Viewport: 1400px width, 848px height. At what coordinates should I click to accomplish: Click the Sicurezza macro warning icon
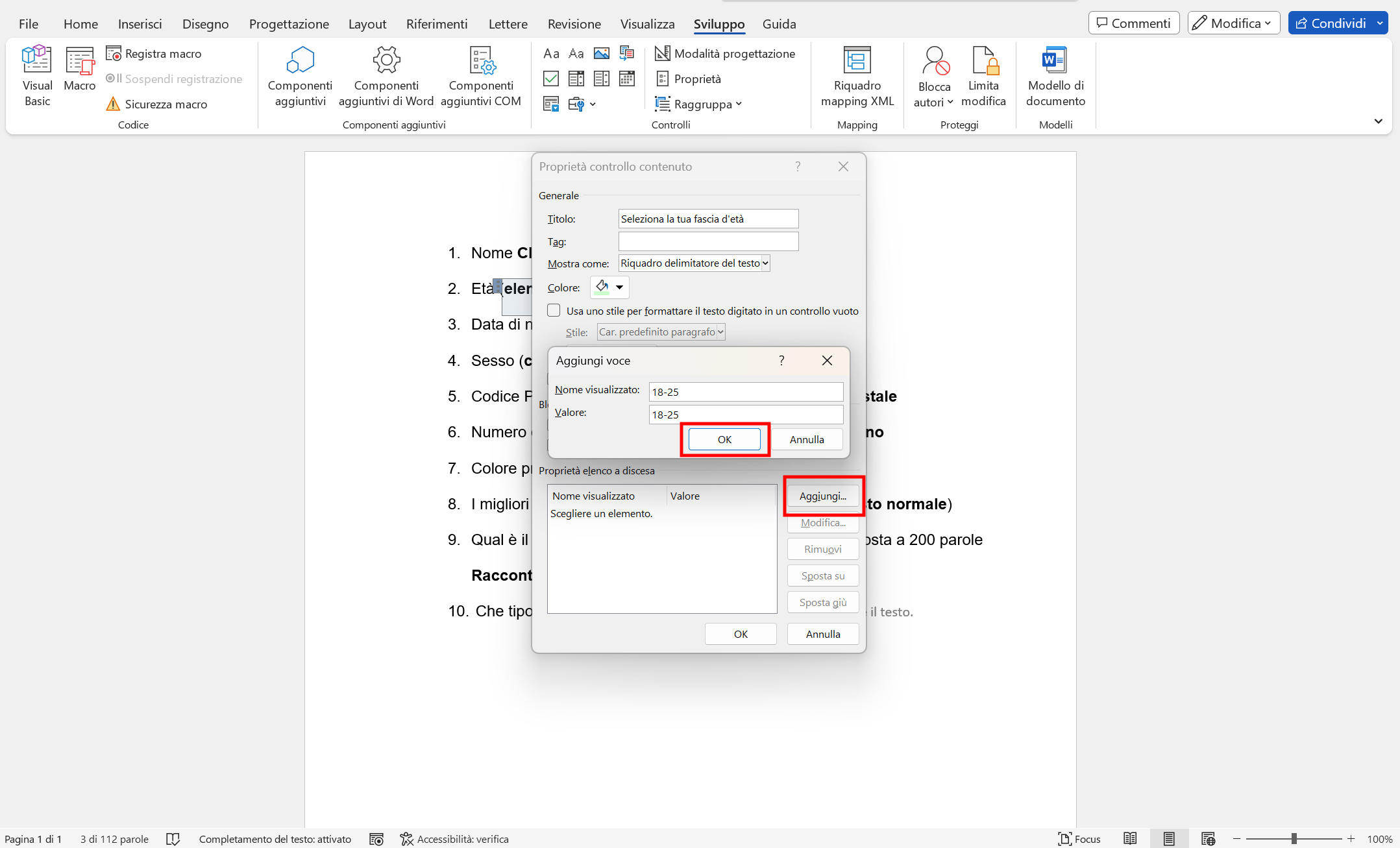click(113, 104)
